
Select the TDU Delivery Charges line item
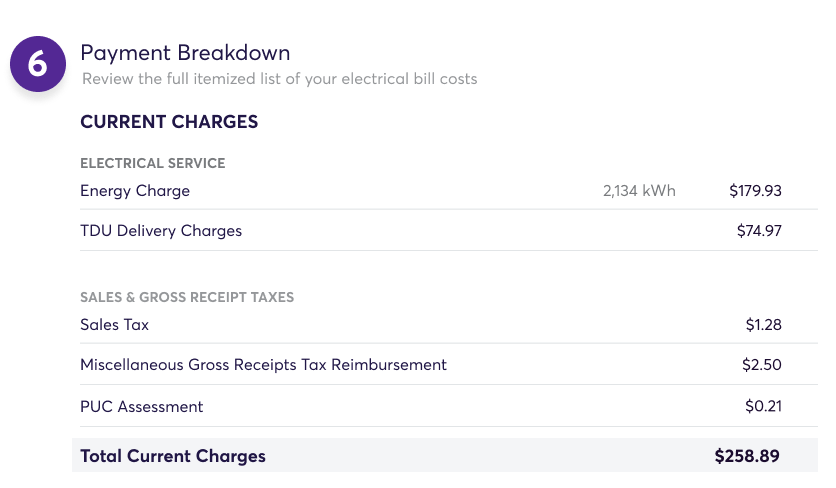(x=161, y=231)
